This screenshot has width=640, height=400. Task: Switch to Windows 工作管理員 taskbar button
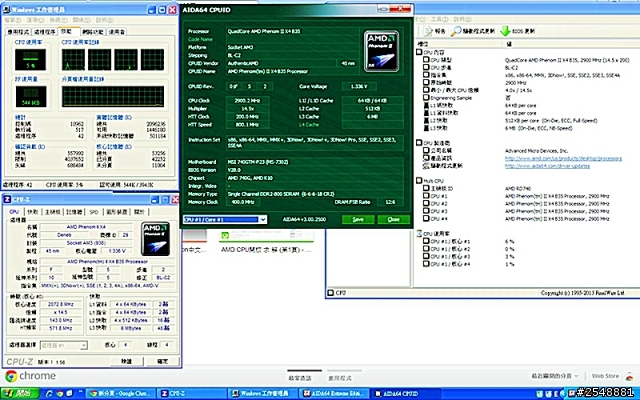[x=263, y=393]
